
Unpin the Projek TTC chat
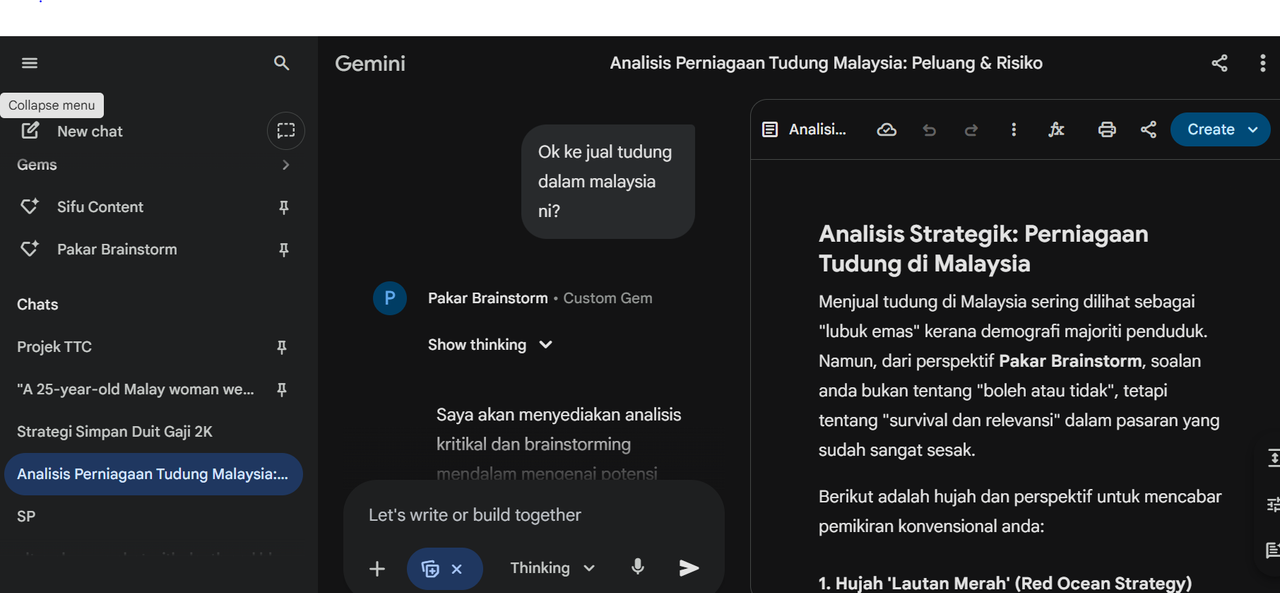coord(282,347)
